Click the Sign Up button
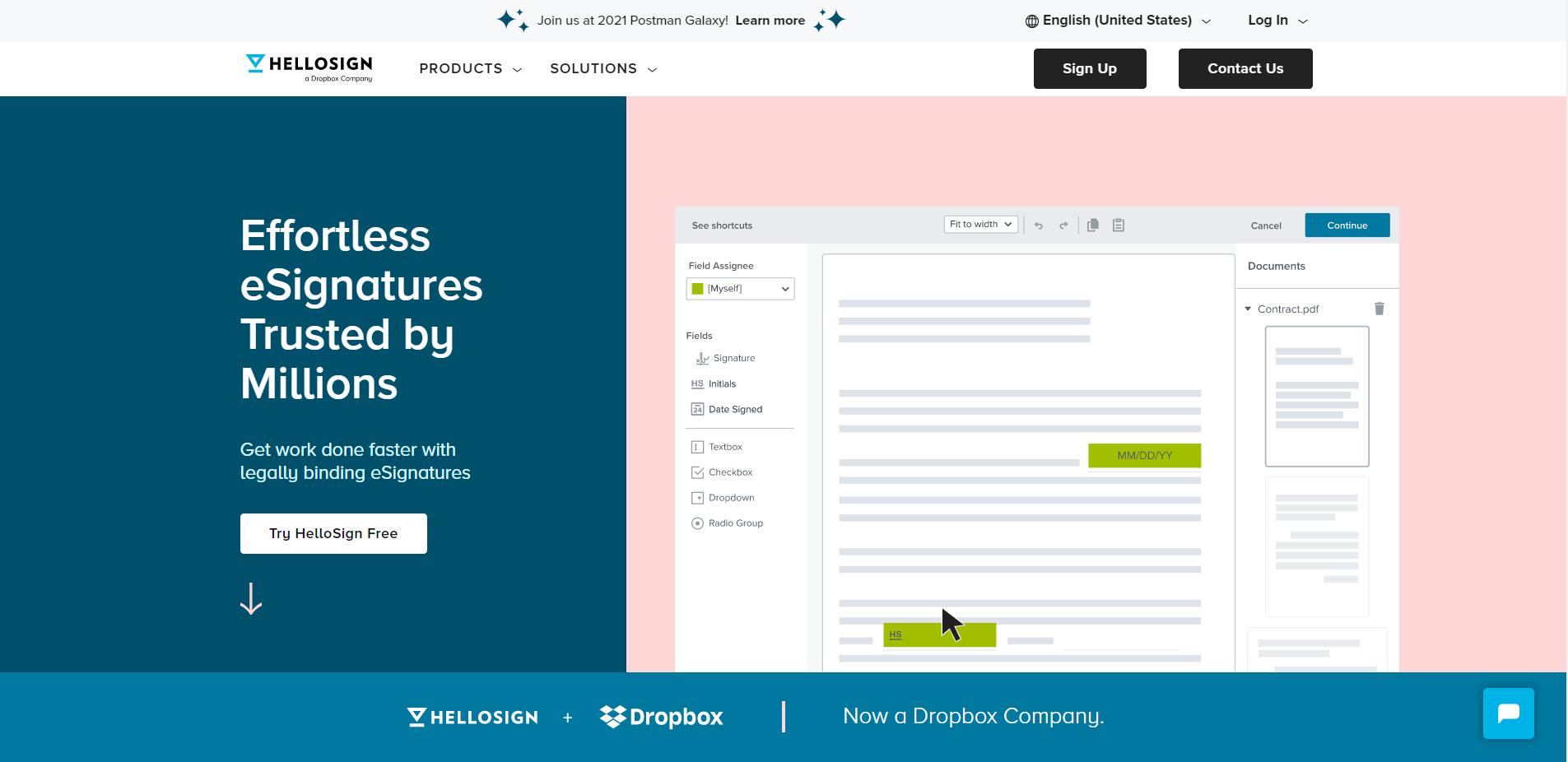This screenshot has height=762, width=1568. click(x=1090, y=68)
